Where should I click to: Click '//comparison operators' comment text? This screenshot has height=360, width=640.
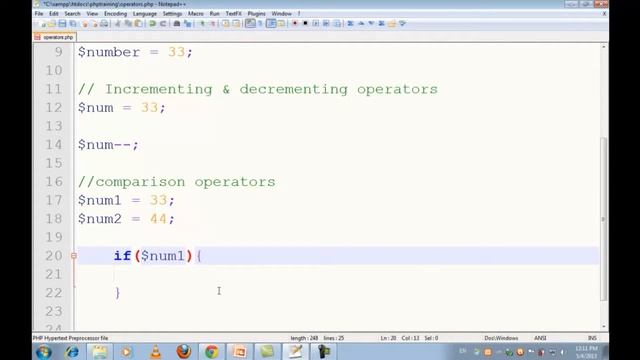tap(176, 182)
